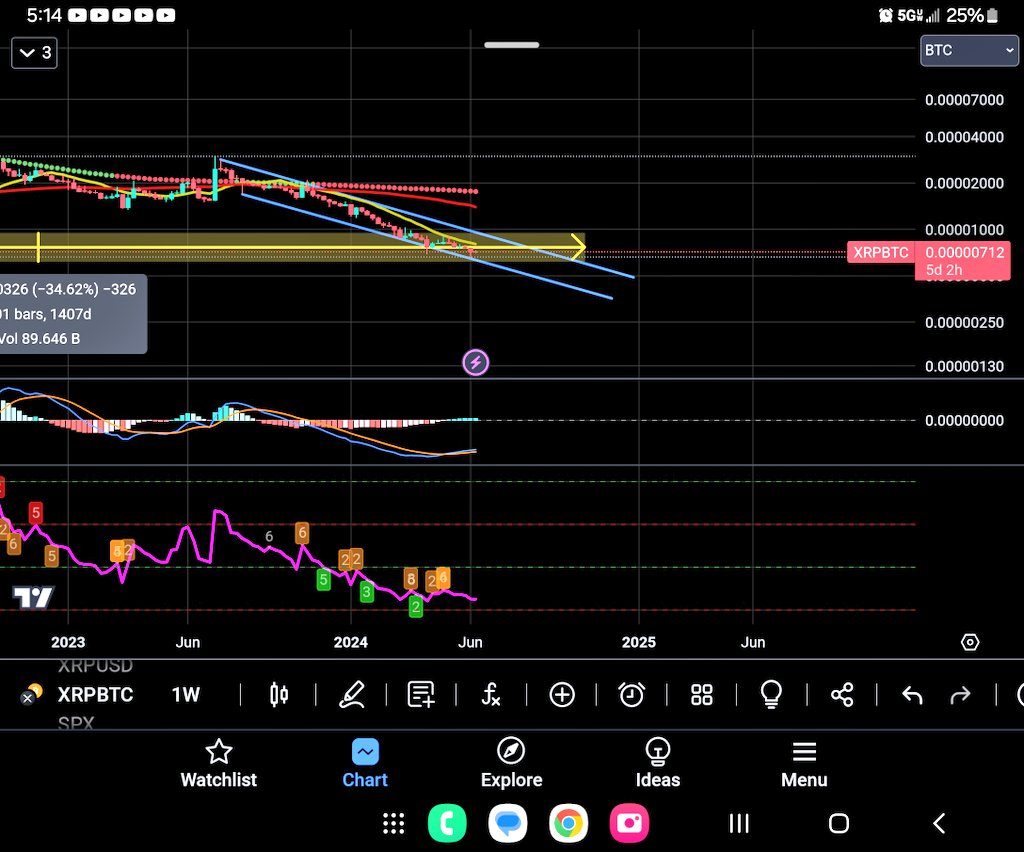Launch the green Phone app

[447, 823]
